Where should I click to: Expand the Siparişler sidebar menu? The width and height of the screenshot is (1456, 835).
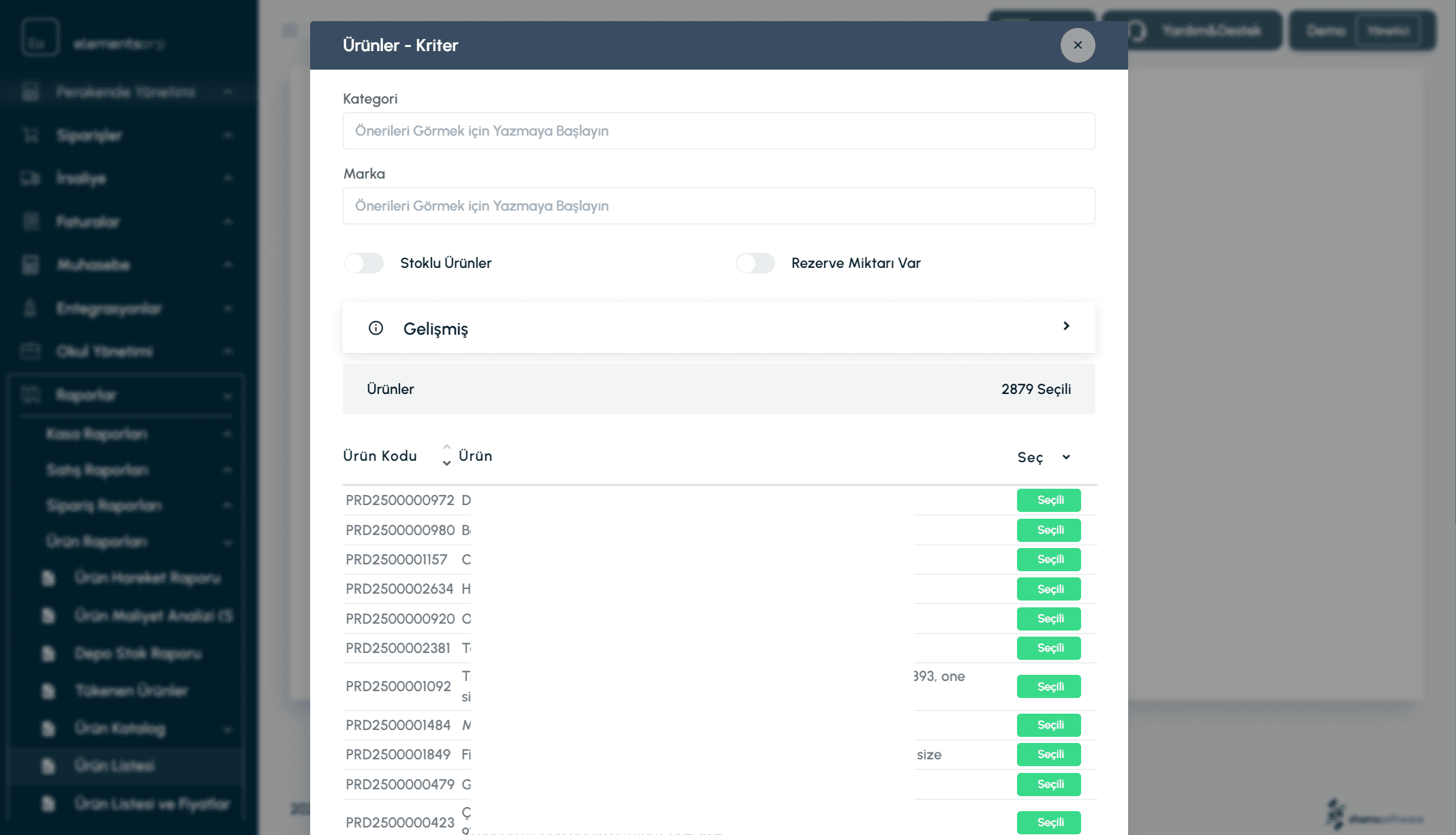[89, 135]
